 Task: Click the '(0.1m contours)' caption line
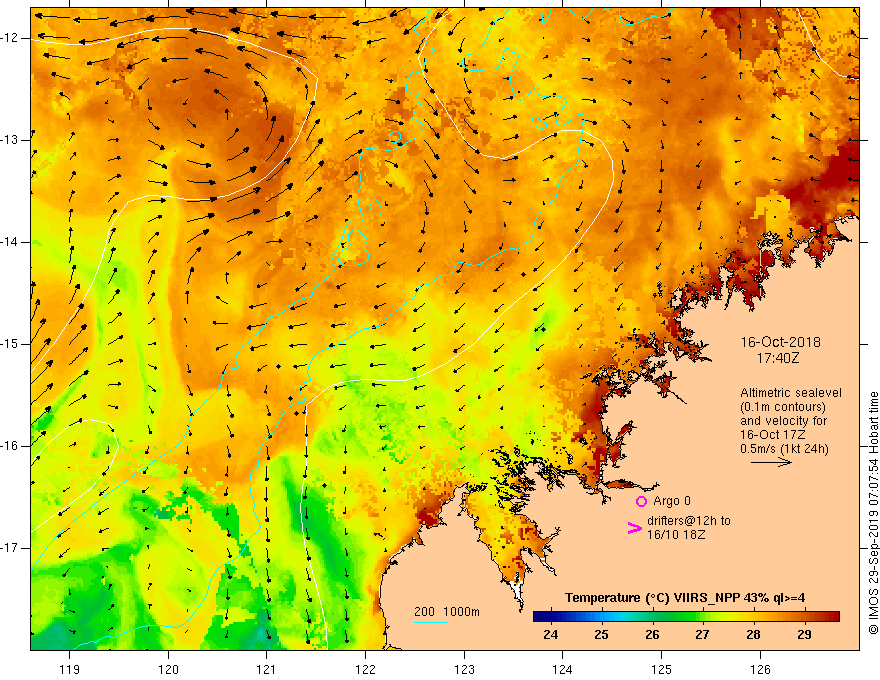(x=783, y=407)
